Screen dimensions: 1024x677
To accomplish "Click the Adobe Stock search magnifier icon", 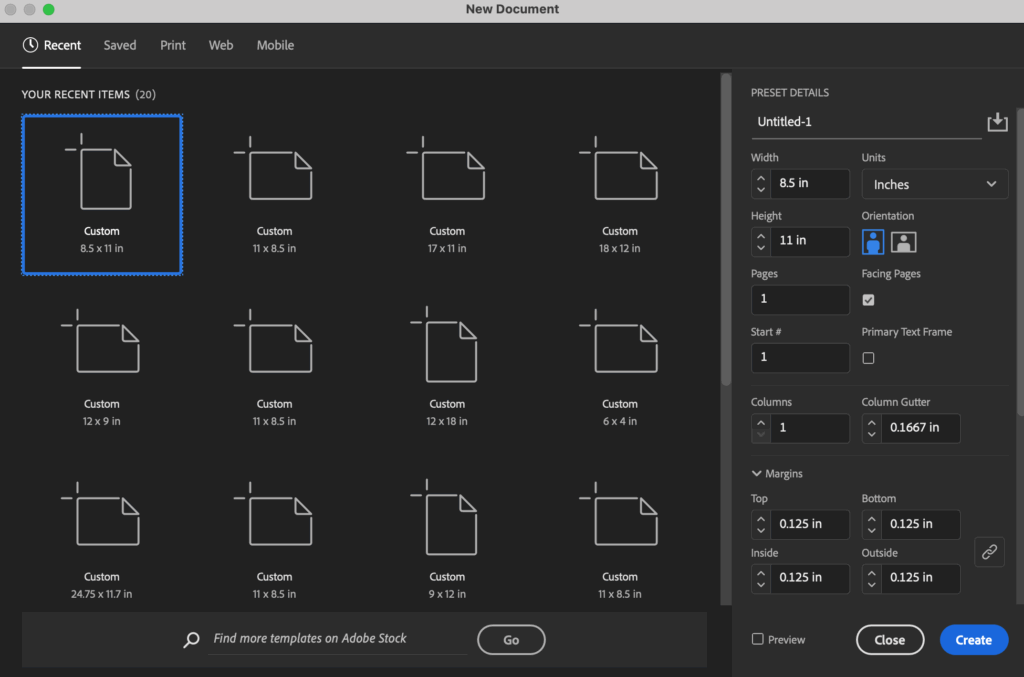I will 191,639.
